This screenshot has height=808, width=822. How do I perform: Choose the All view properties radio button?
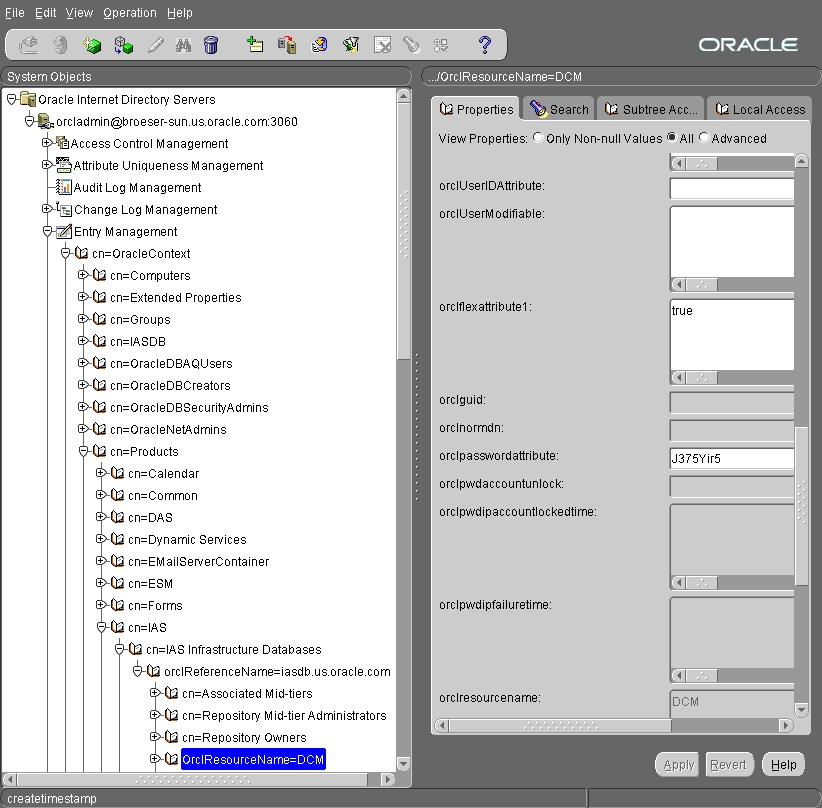tap(672, 137)
